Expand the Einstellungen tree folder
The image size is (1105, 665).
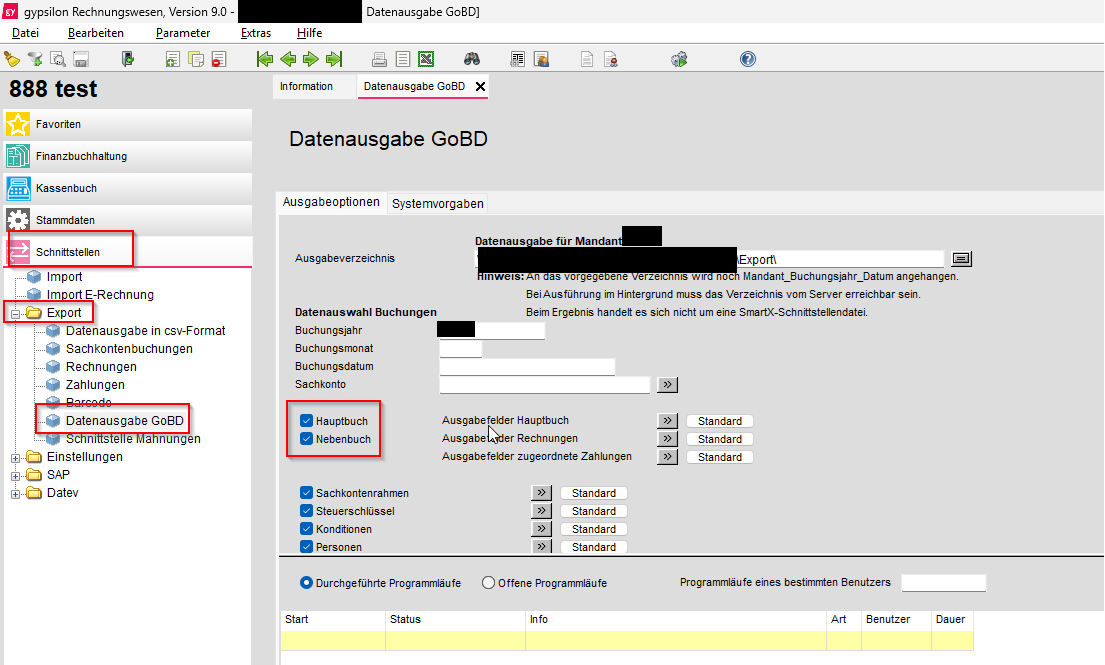tap(15, 458)
